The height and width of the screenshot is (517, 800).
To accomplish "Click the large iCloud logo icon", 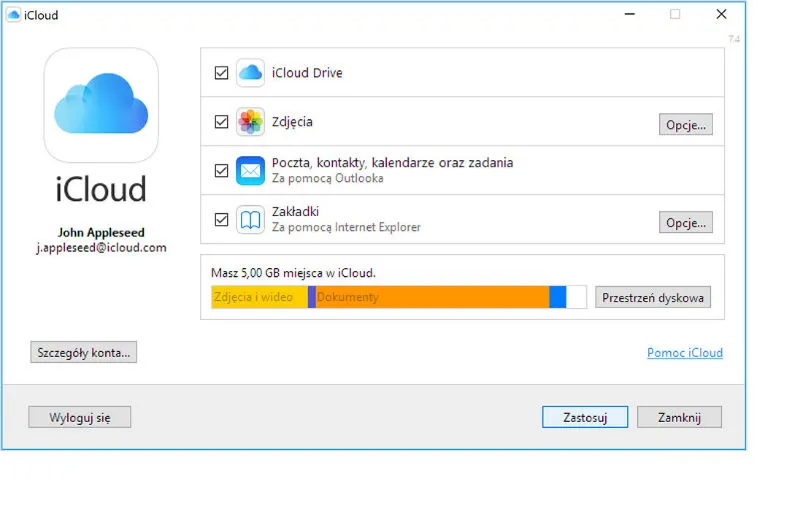I will [101, 105].
